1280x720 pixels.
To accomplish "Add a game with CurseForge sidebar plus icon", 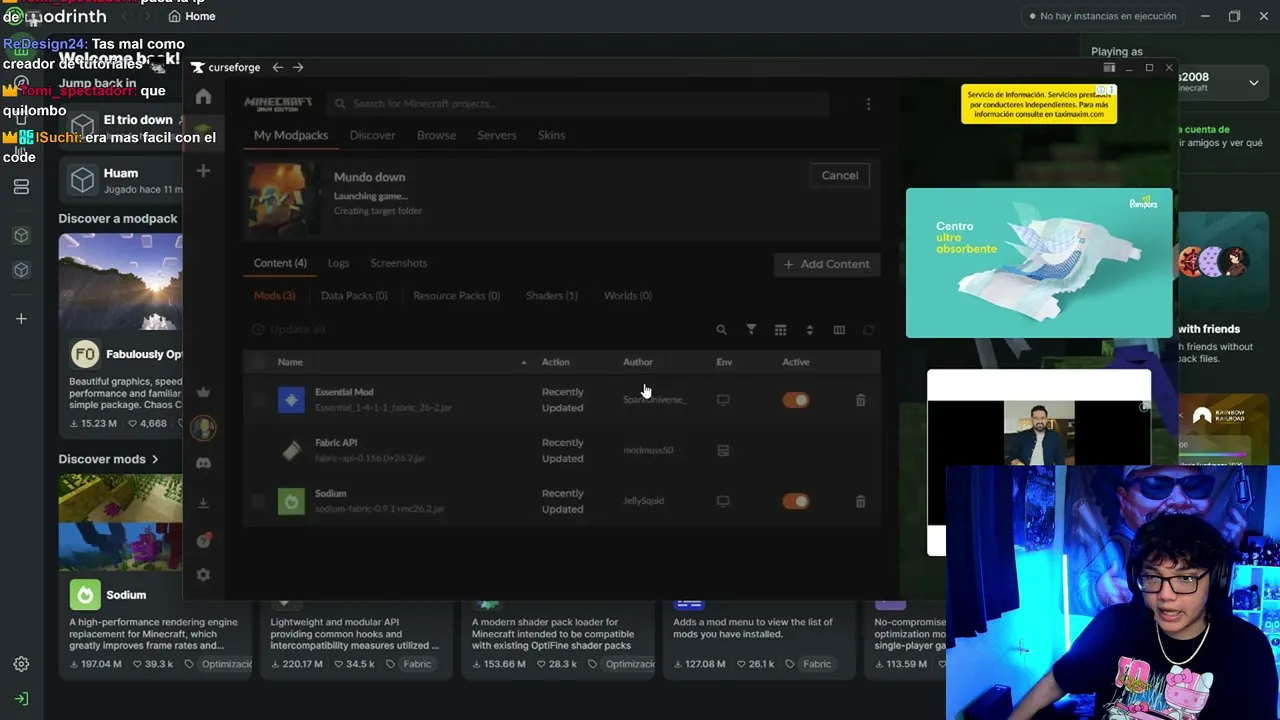I will 203,171.
